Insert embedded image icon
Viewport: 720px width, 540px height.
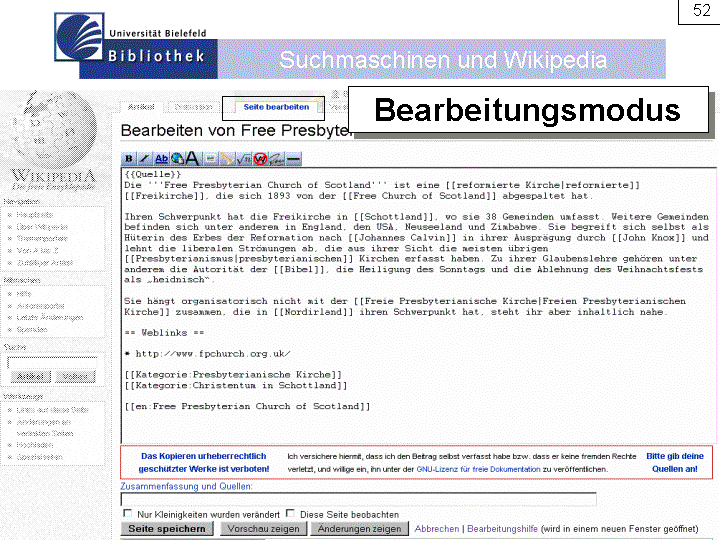tap(210, 159)
